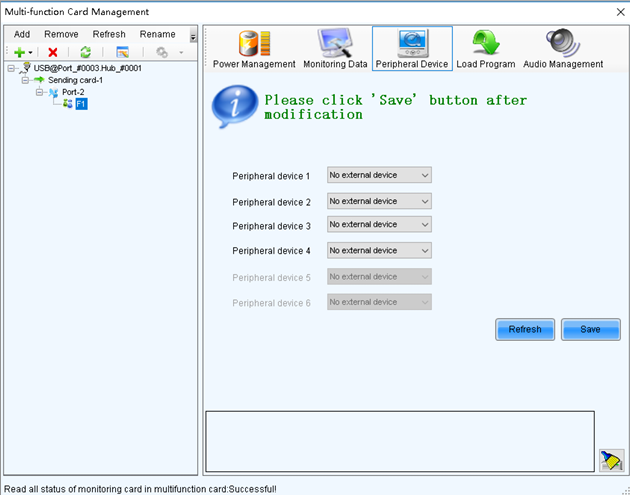Open Load Program section
The image size is (630, 495).
coord(485,49)
